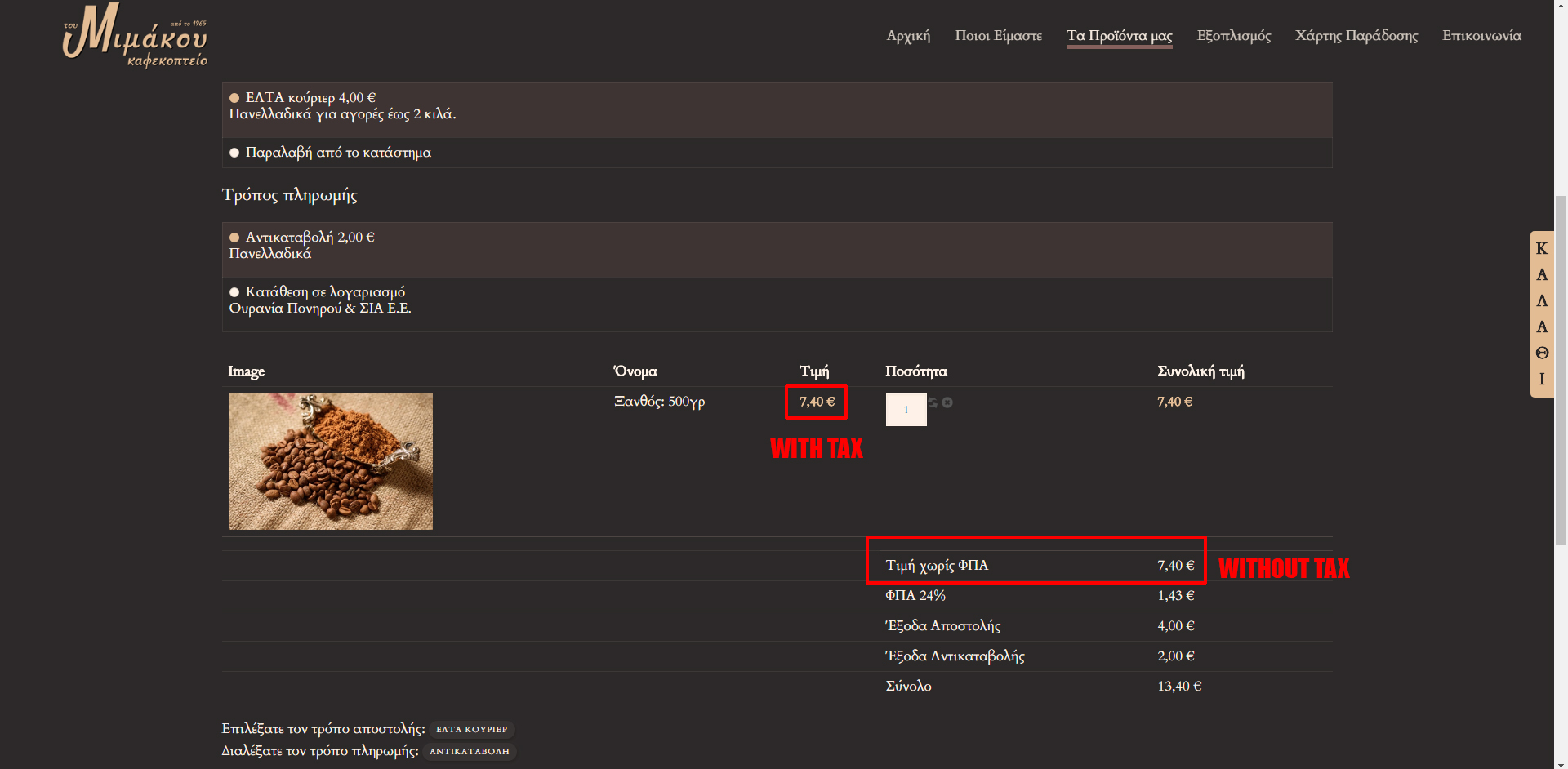The image size is (1568, 769).
Task: Click the ΕΛΤΑ ΚΟΥΡΙΕΡ shipping selection button
Action: 471,729
